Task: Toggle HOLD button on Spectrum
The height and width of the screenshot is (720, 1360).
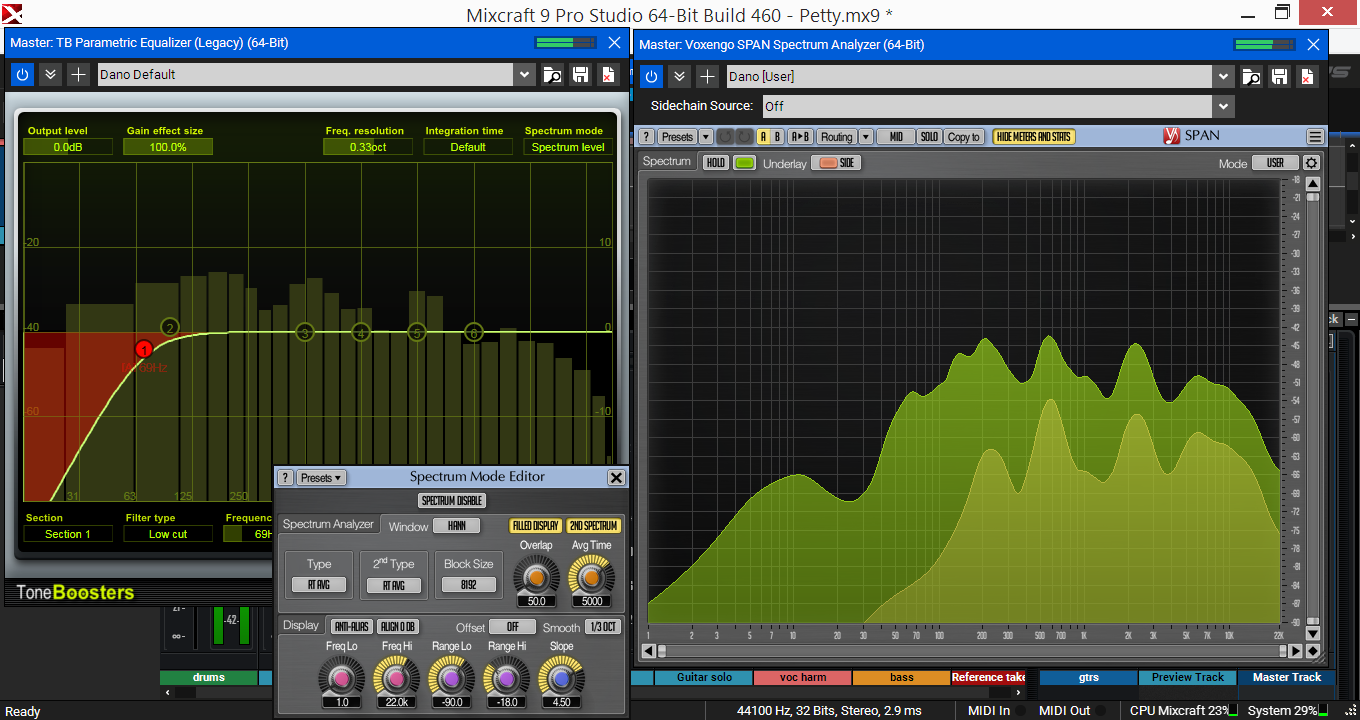Action: coord(716,163)
